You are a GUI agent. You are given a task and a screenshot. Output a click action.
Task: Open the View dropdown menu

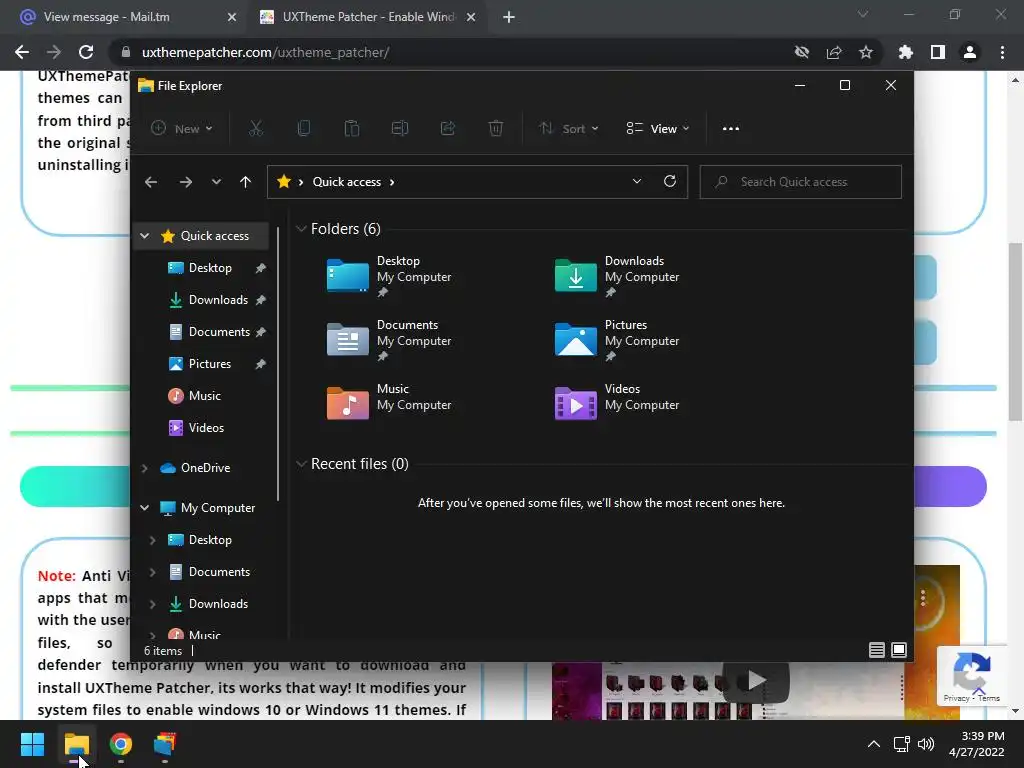coord(658,129)
